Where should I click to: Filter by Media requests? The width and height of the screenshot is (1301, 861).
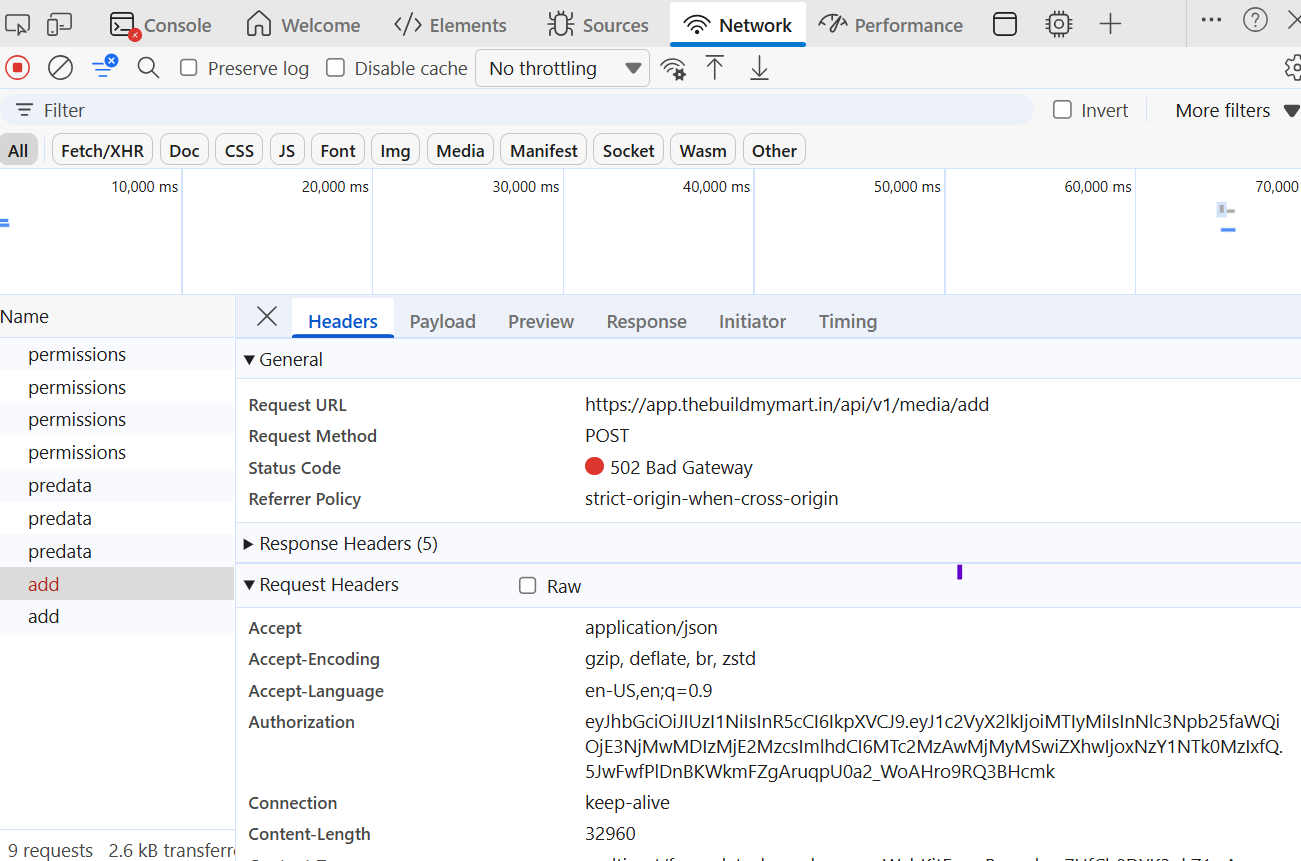coord(460,150)
